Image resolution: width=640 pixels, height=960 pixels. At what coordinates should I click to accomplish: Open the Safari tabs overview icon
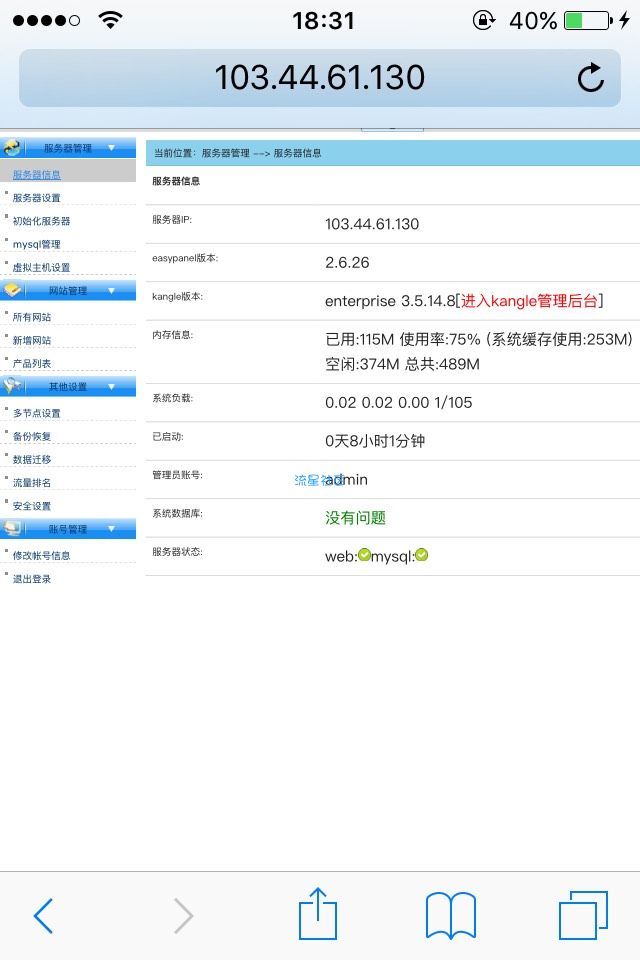click(583, 915)
